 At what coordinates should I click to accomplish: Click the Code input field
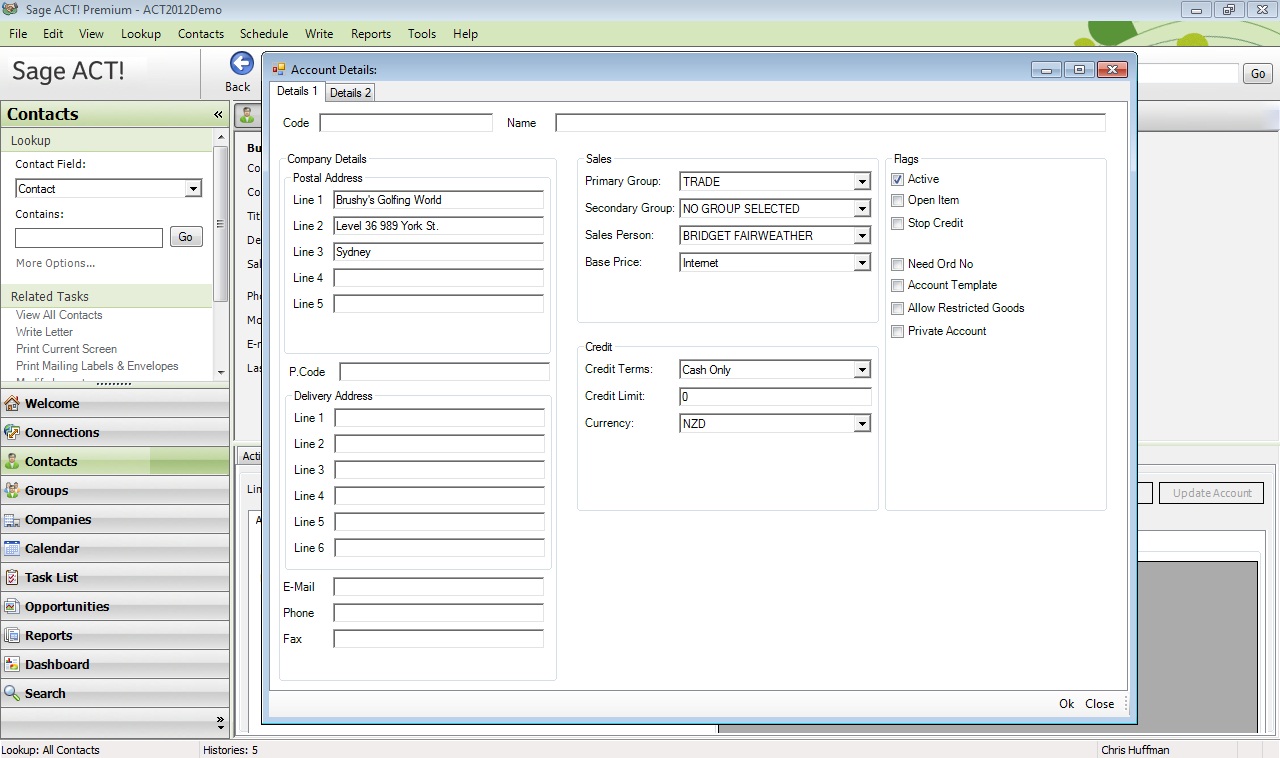coord(406,123)
